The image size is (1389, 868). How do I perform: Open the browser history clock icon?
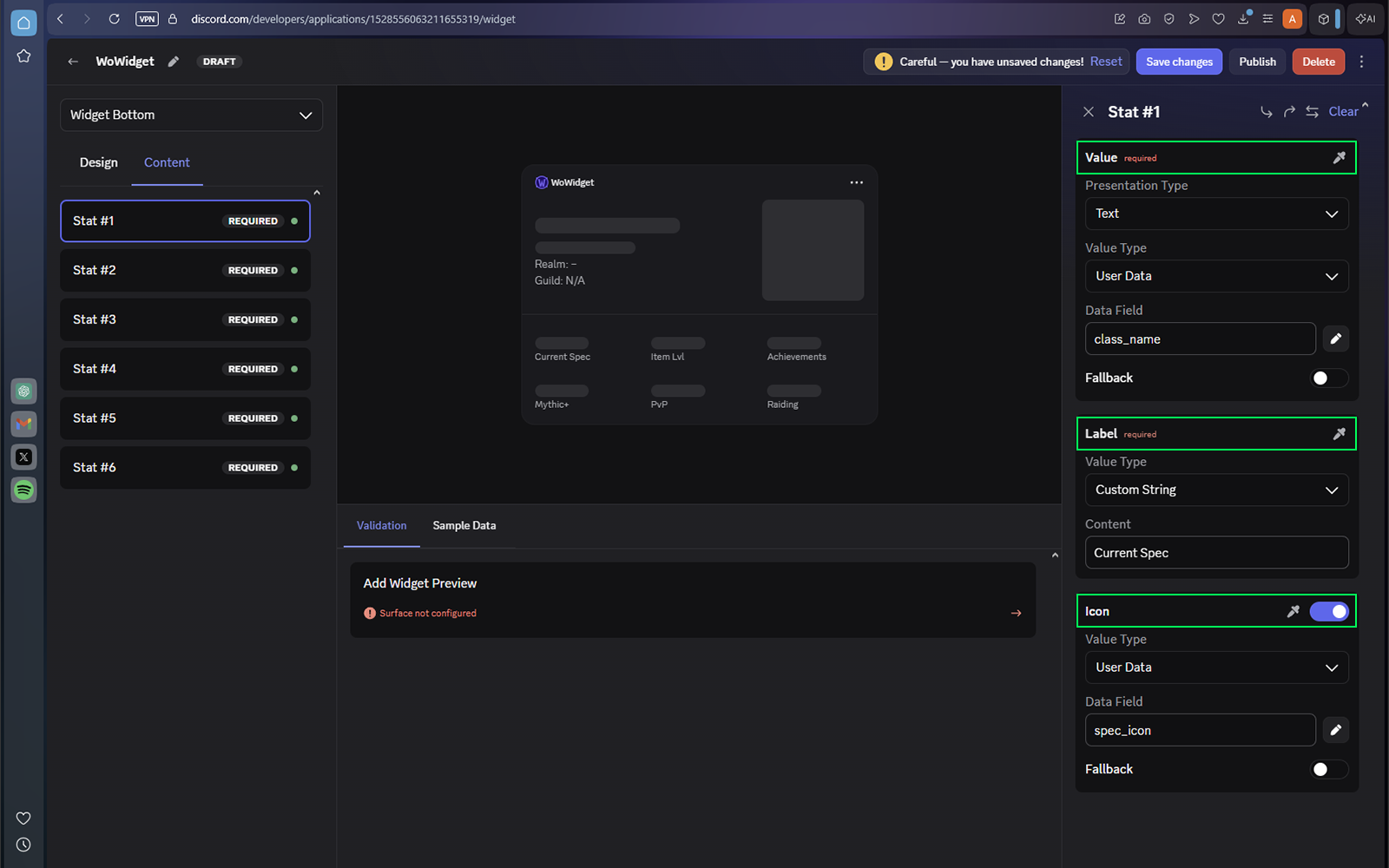23,845
